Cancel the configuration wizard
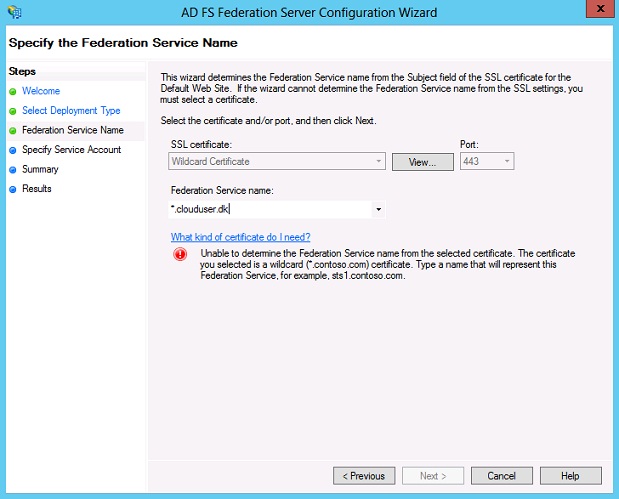 (x=502, y=476)
